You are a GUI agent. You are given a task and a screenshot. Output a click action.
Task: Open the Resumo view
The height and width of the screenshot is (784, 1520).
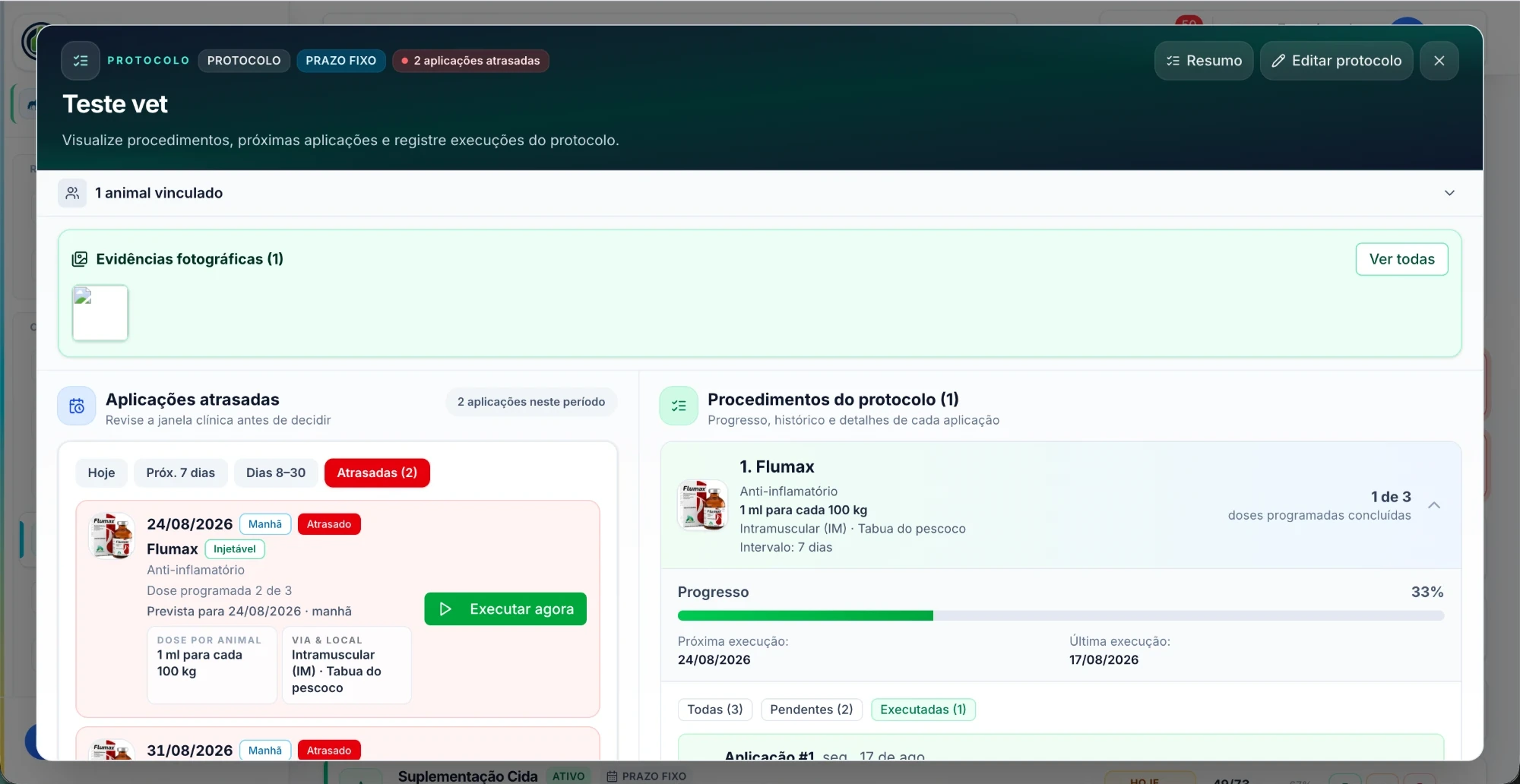click(x=1204, y=61)
